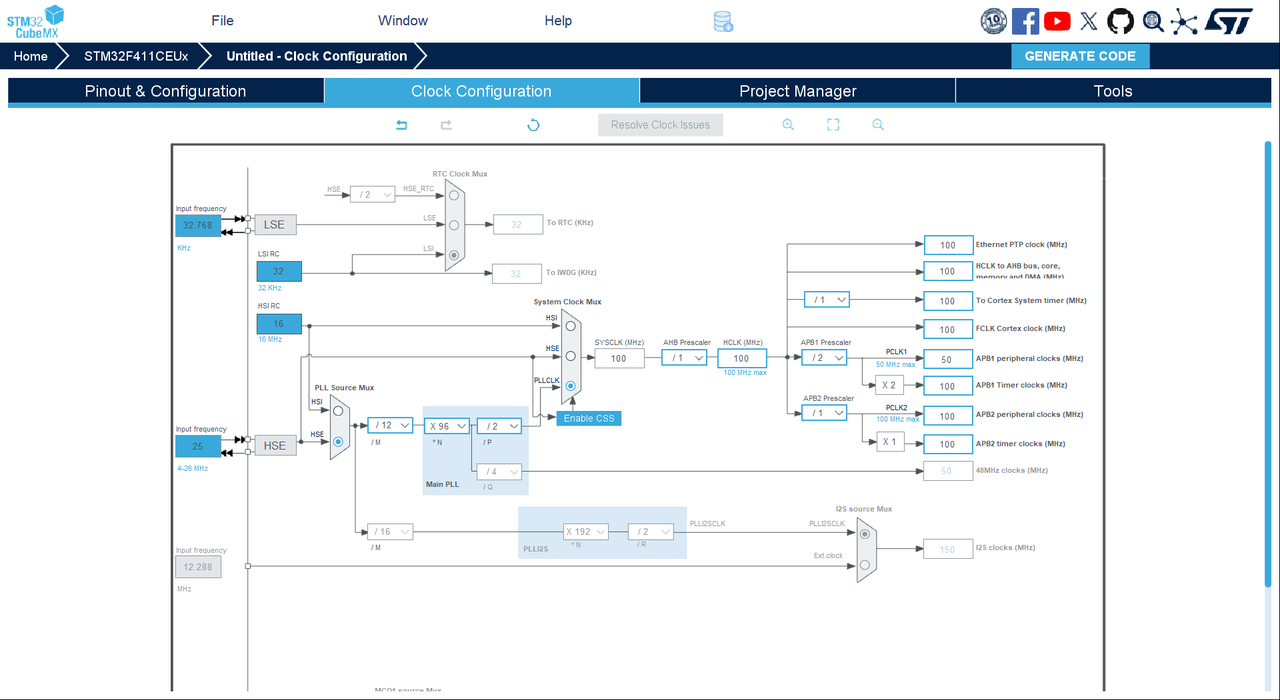This screenshot has width=1280, height=700.
Task: Select HSE_RTC in RTC Clock Mux
Action: (454, 195)
